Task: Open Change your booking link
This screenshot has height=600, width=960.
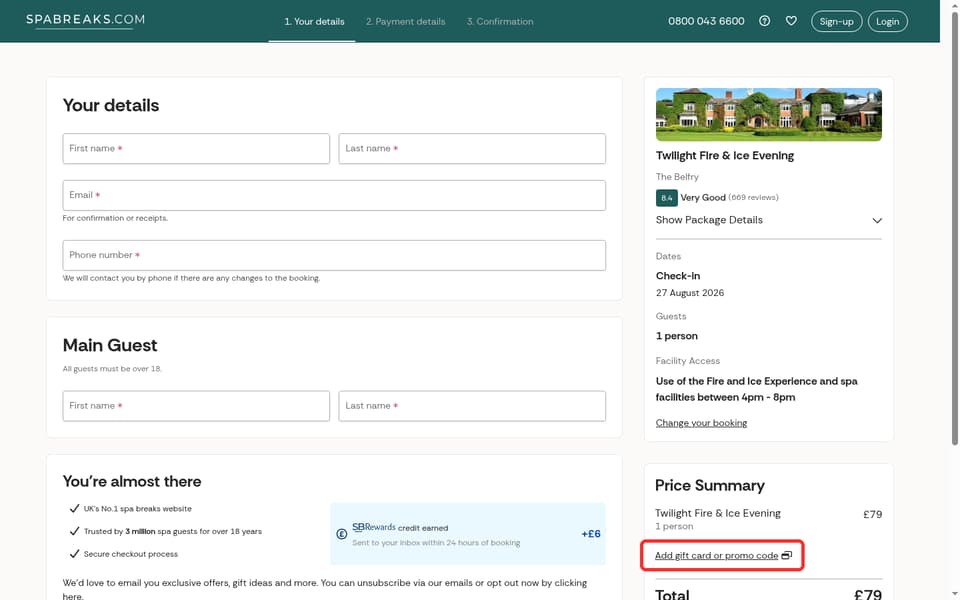Action: [701, 423]
